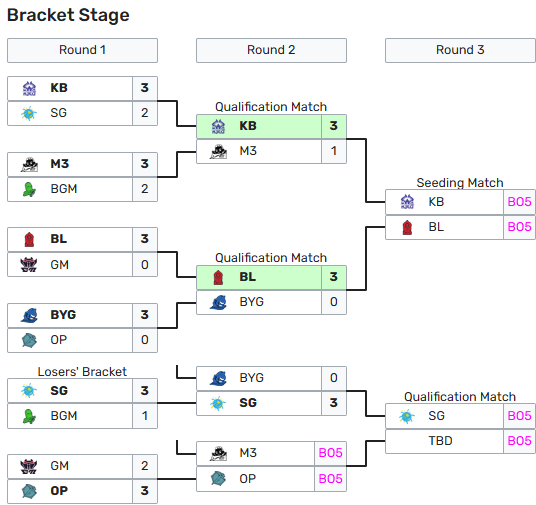
Task: Select the Round 2 header
Action: pyautogui.click(x=271, y=50)
